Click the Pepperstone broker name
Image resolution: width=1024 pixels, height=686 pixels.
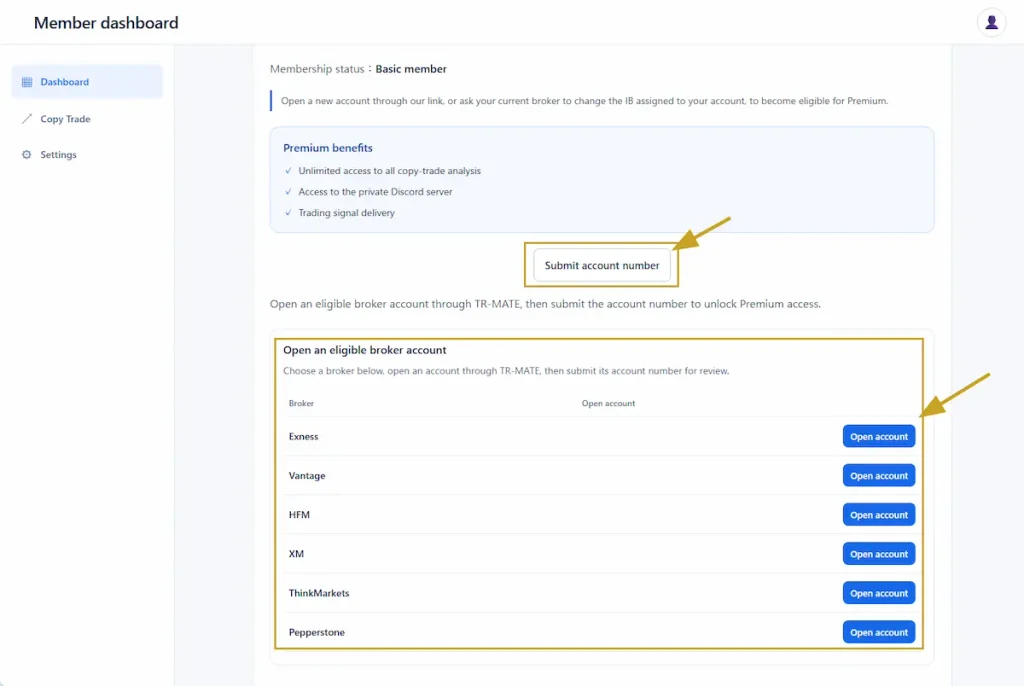coord(317,632)
